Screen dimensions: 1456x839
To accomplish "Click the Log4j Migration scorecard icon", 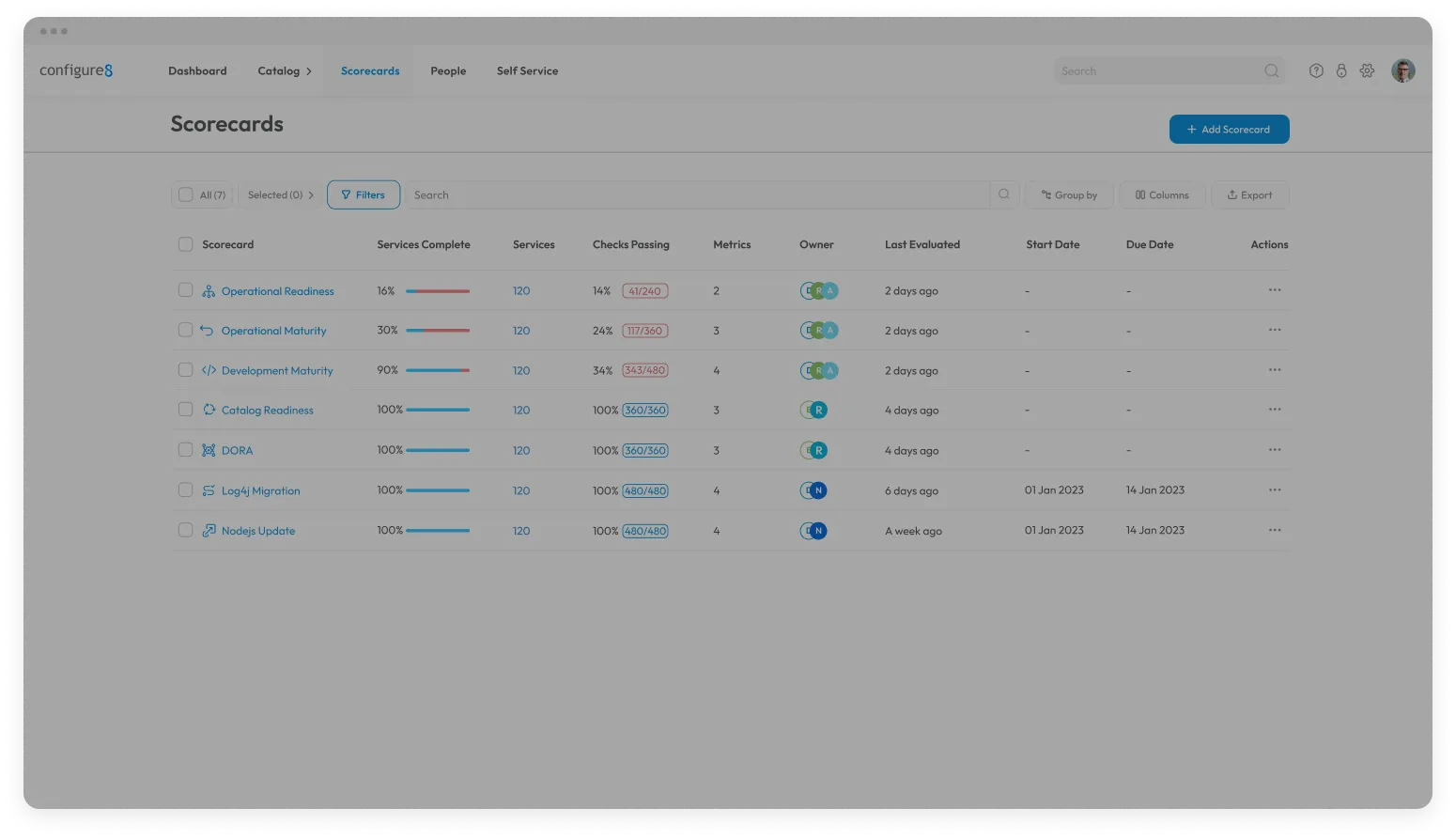I will click(209, 490).
